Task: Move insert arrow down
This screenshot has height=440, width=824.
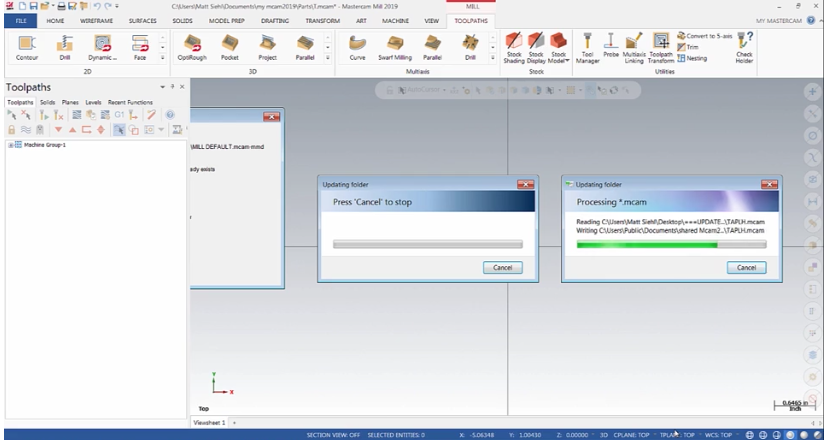Action: (x=58, y=130)
